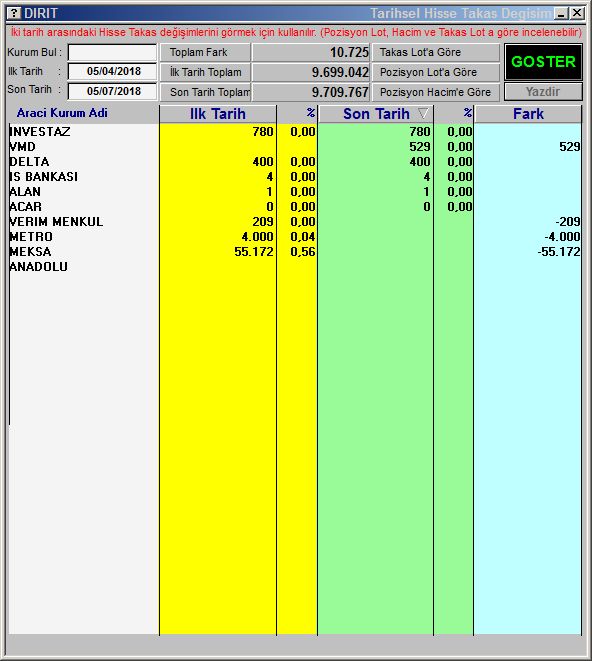Screen dimensions: 592x661
Task: Close the Tarihsel Hisse Takas window
Action: (x=577, y=13)
